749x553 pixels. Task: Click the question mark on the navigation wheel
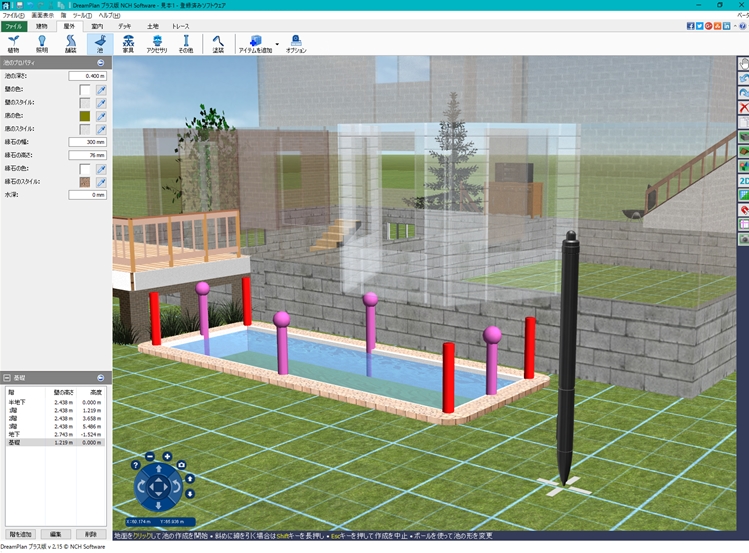point(136,465)
